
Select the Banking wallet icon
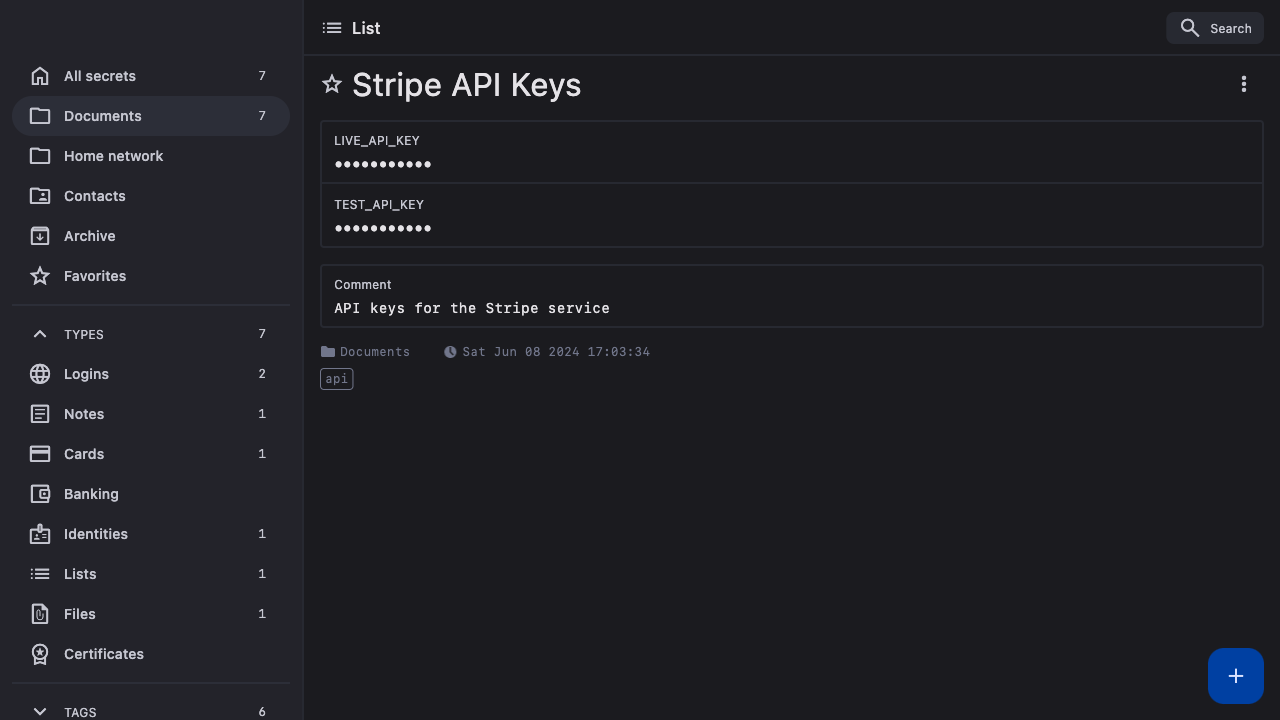point(40,494)
